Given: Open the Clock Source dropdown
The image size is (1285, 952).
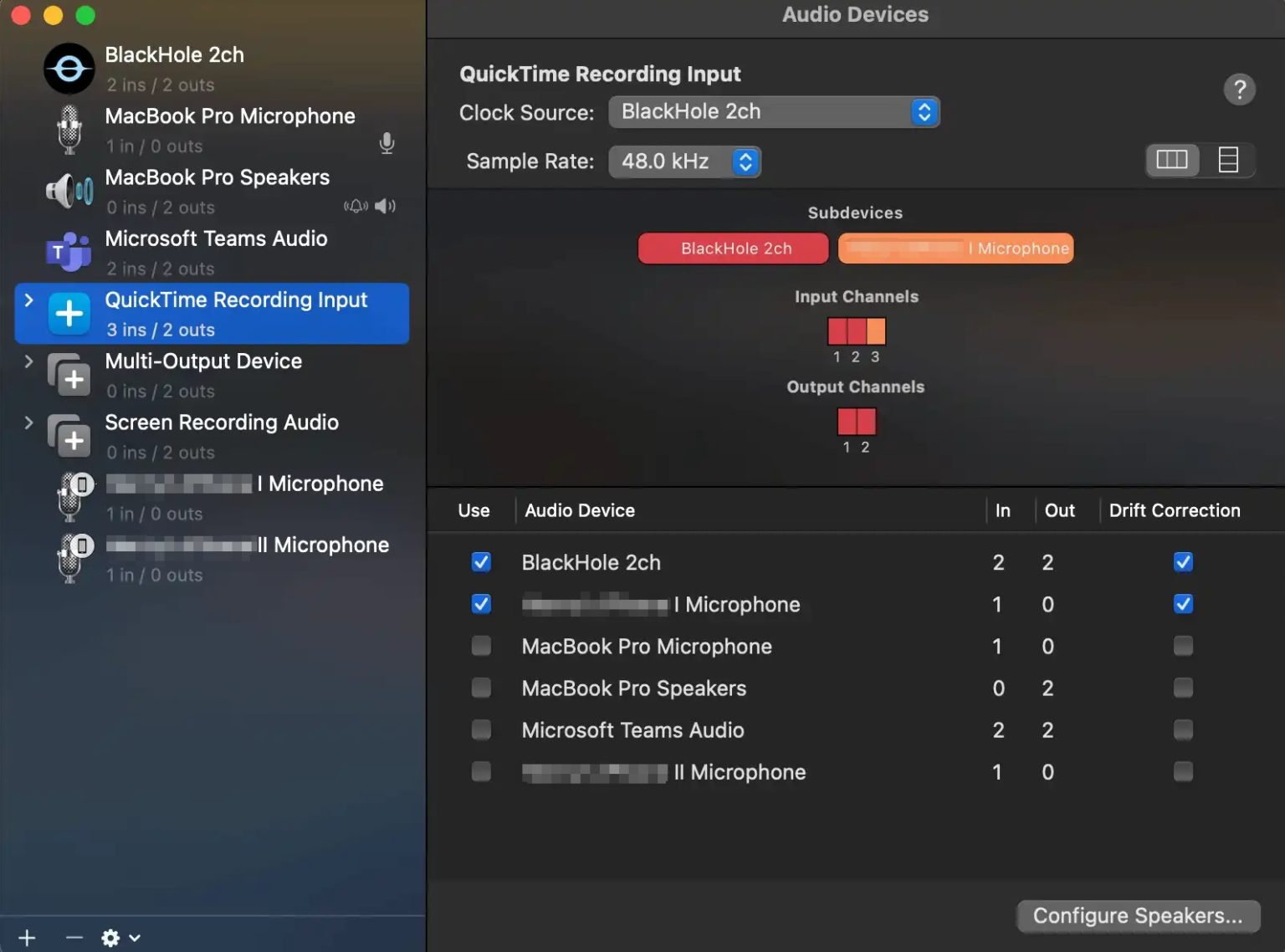Looking at the screenshot, I should (923, 111).
